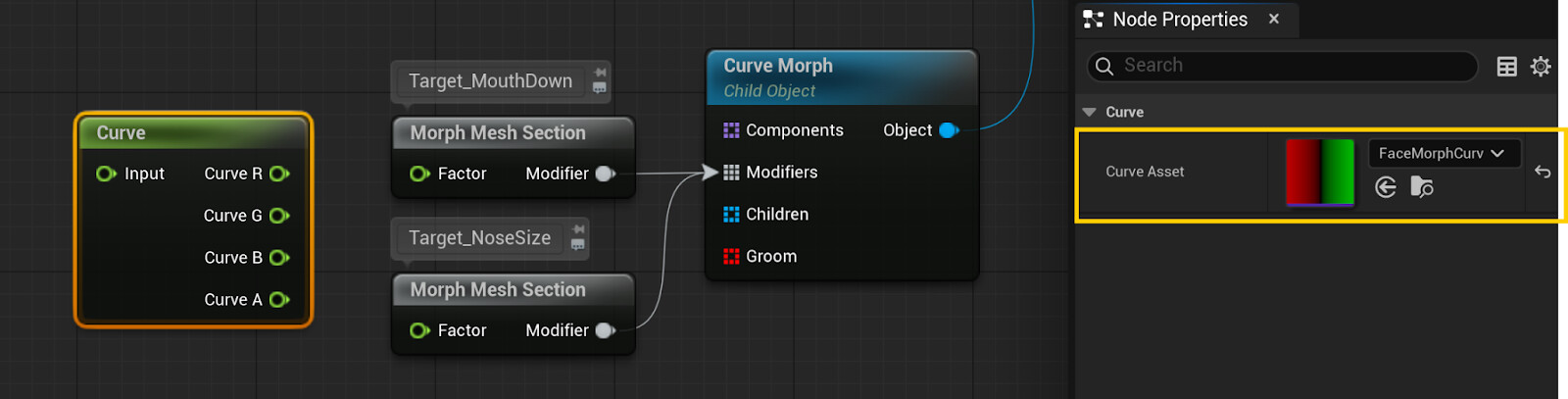Viewport: 1568px width, 399px height.
Task: Click the Curve A output pin
Action: click(279, 300)
